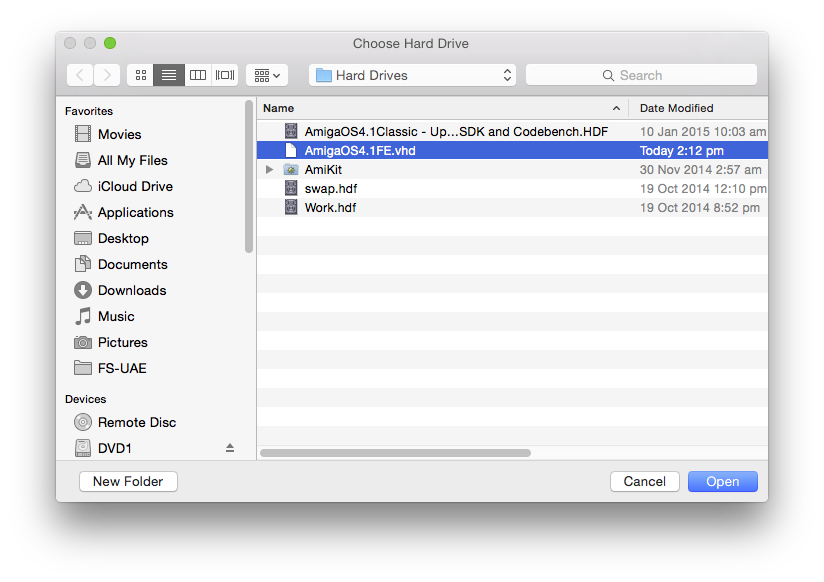Sort by the Name column header
824x582 pixels.
click(442, 108)
